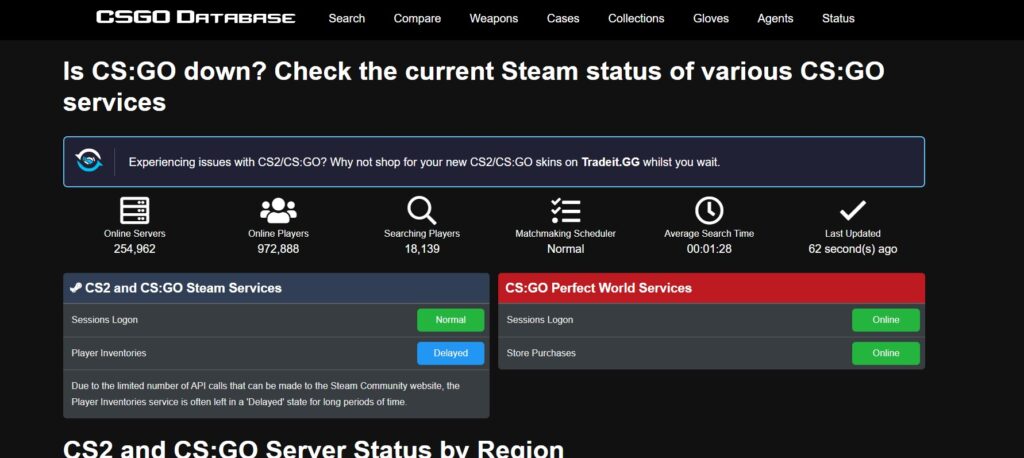Go to the Weapons section

(x=494, y=18)
